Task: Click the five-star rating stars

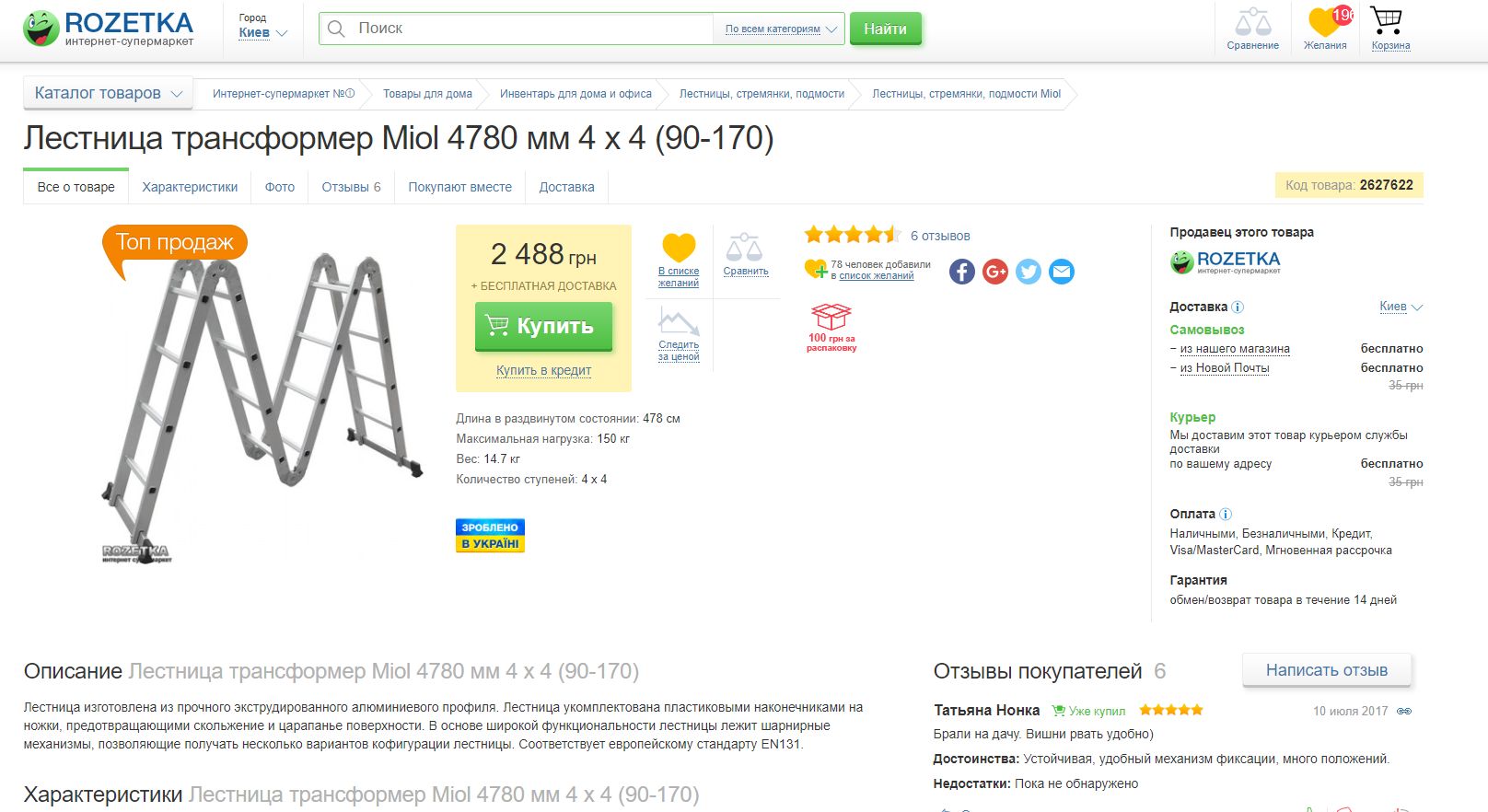Action: click(x=852, y=235)
